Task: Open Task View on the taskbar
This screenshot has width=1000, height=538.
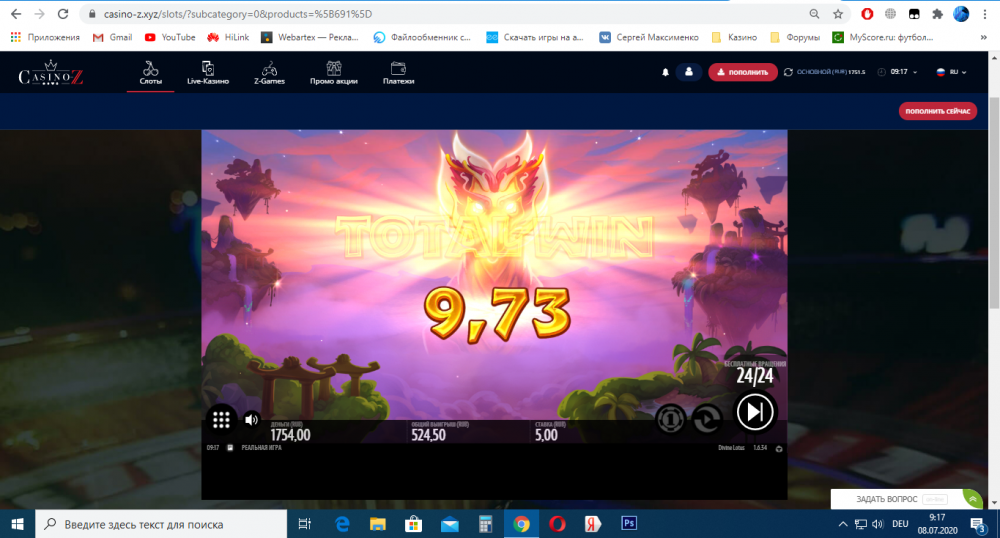Action: 305,524
